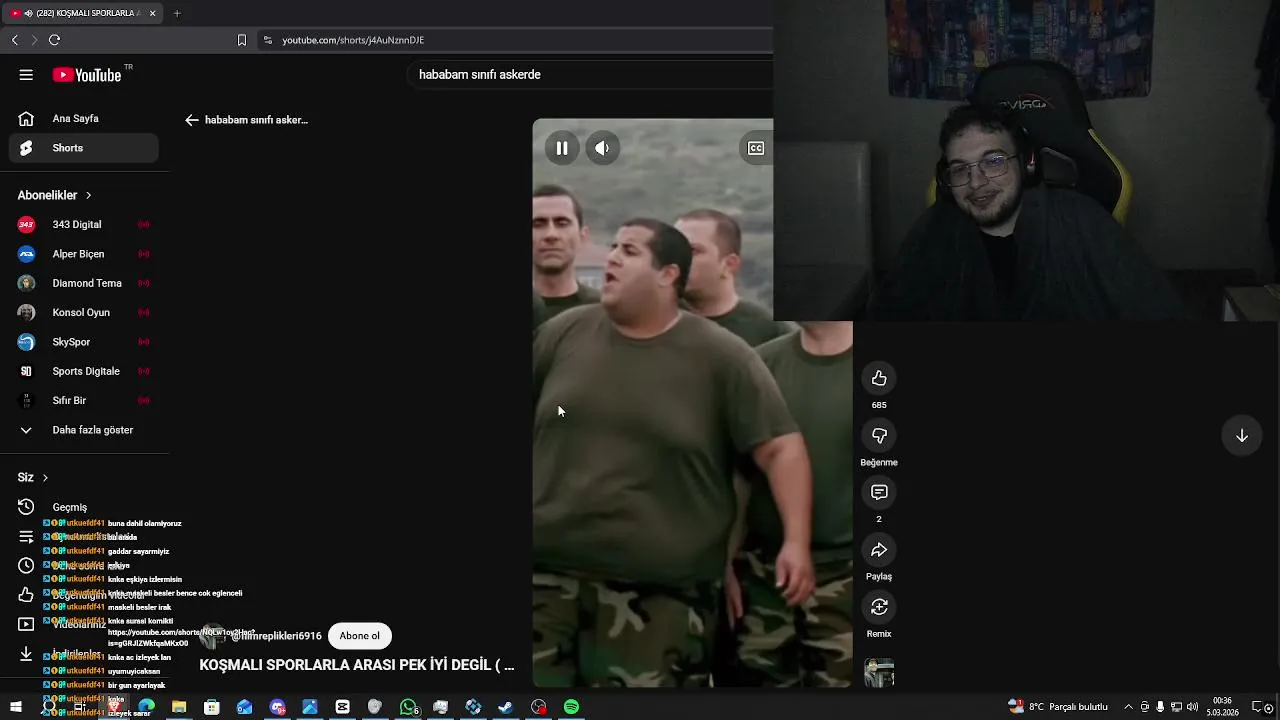Open Microsoft Edge from taskbar

point(146,707)
